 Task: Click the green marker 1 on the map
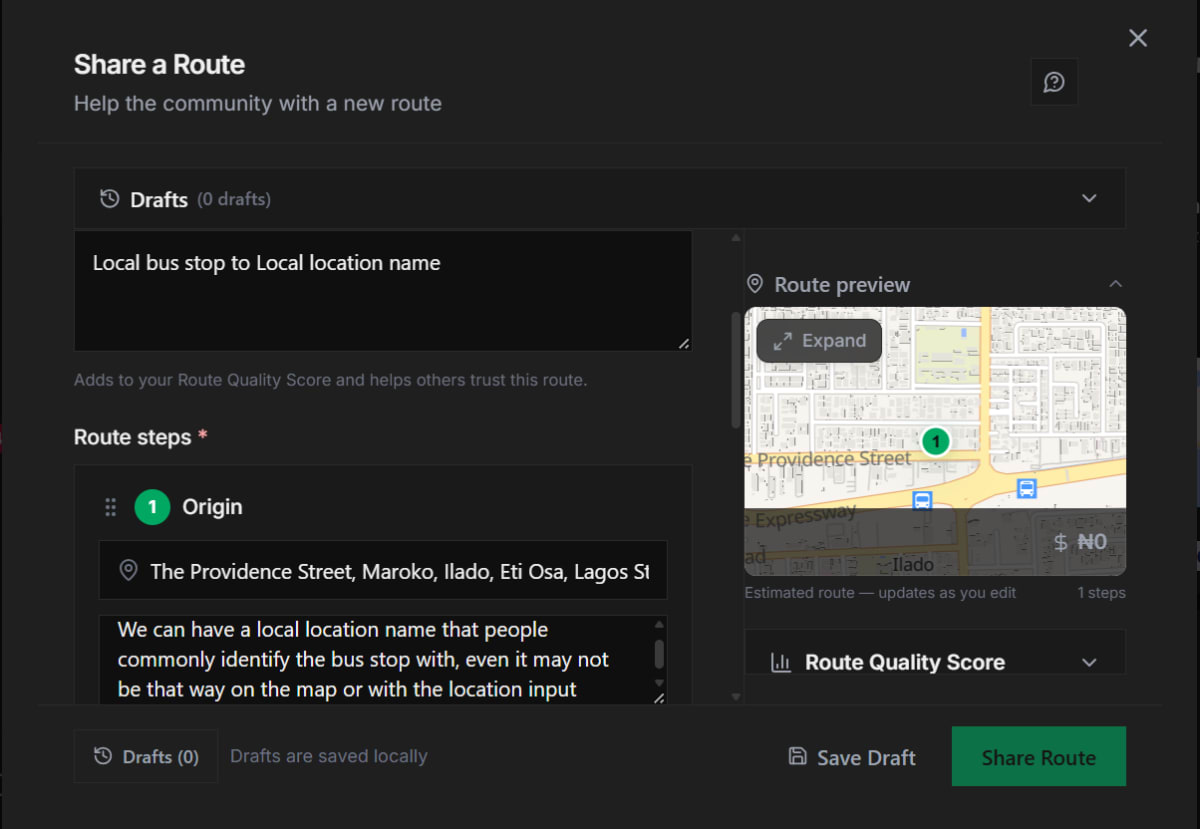pos(935,441)
